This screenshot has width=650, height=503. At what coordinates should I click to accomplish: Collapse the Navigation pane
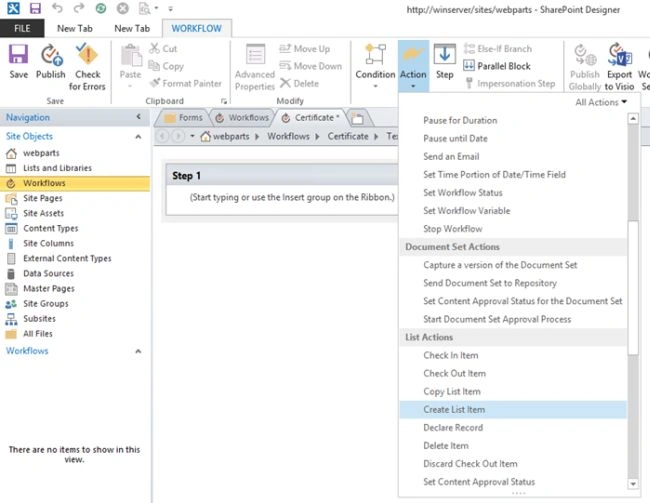pyautogui.click(x=138, y=117)
